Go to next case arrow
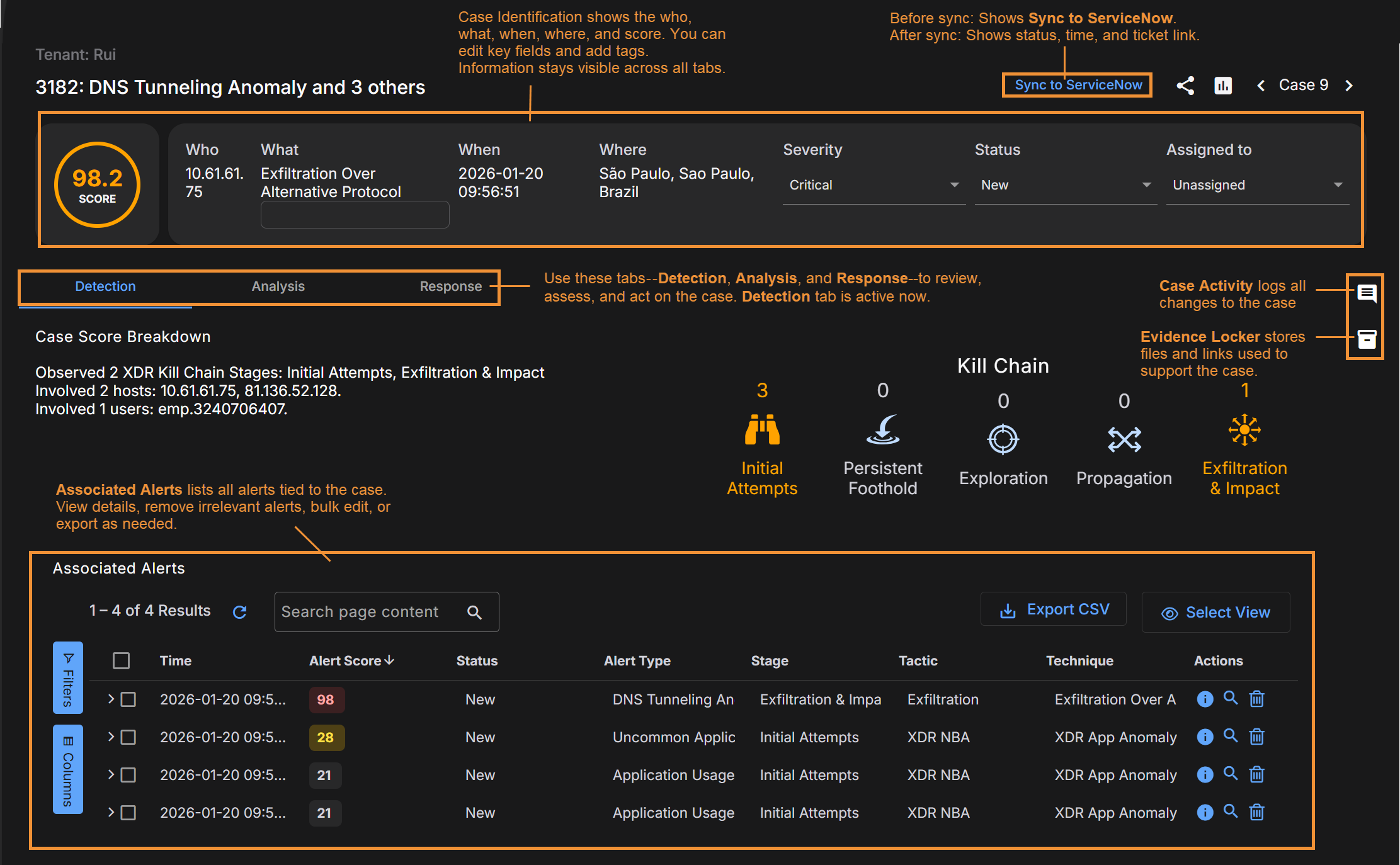 click(x=1349, y=86)
